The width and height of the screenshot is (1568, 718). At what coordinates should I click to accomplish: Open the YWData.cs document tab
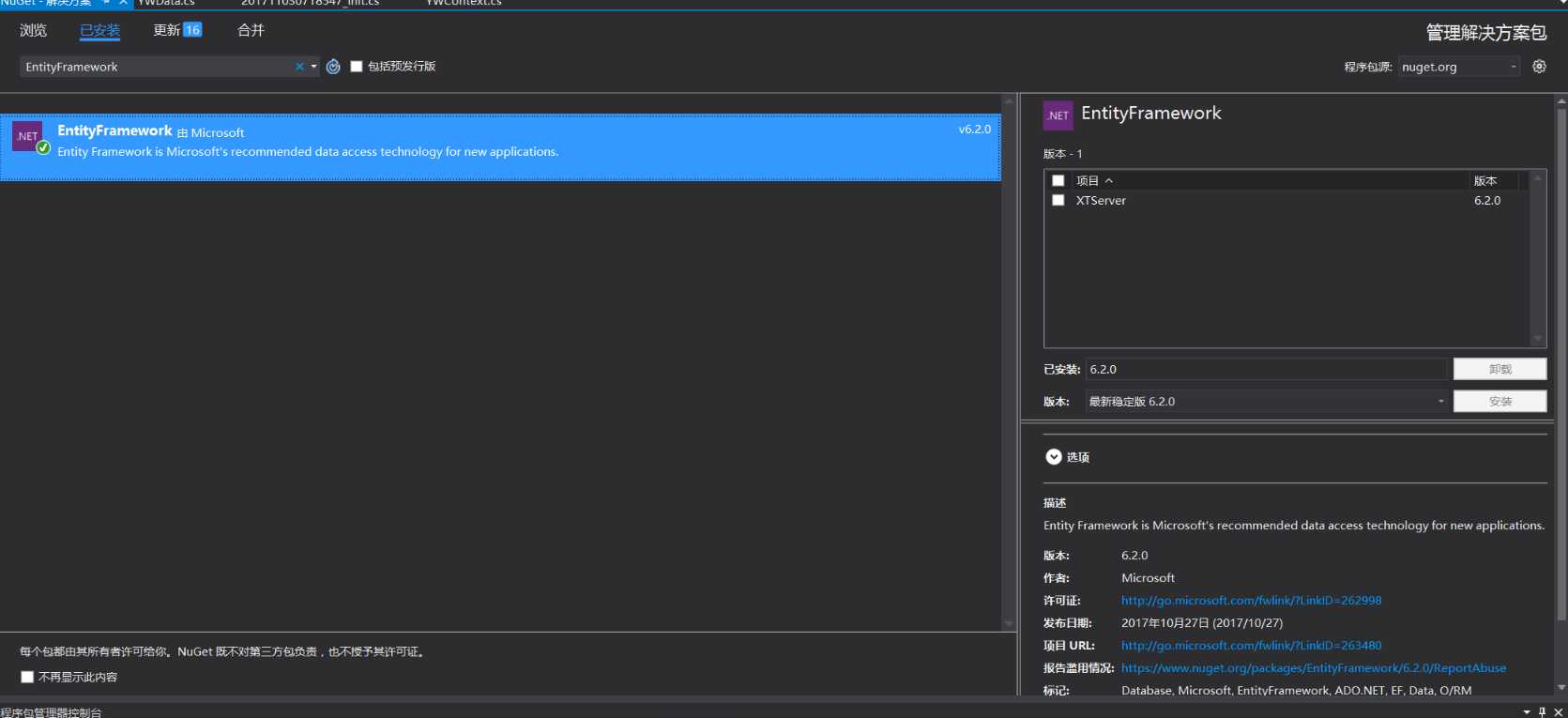(167, 3)
